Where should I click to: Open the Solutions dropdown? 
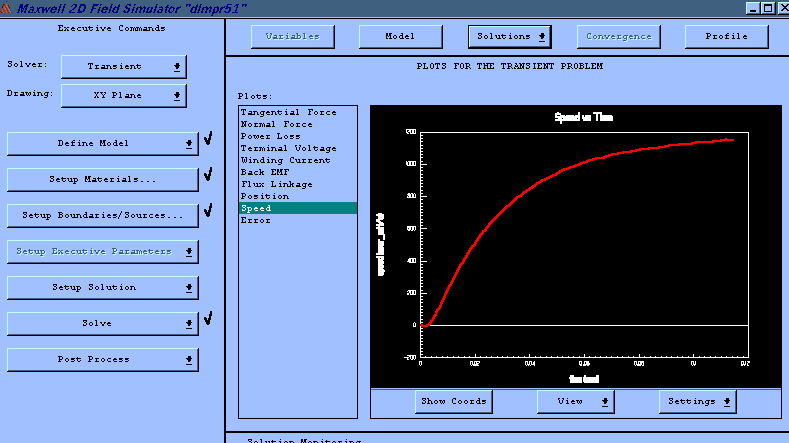(510, 37)
